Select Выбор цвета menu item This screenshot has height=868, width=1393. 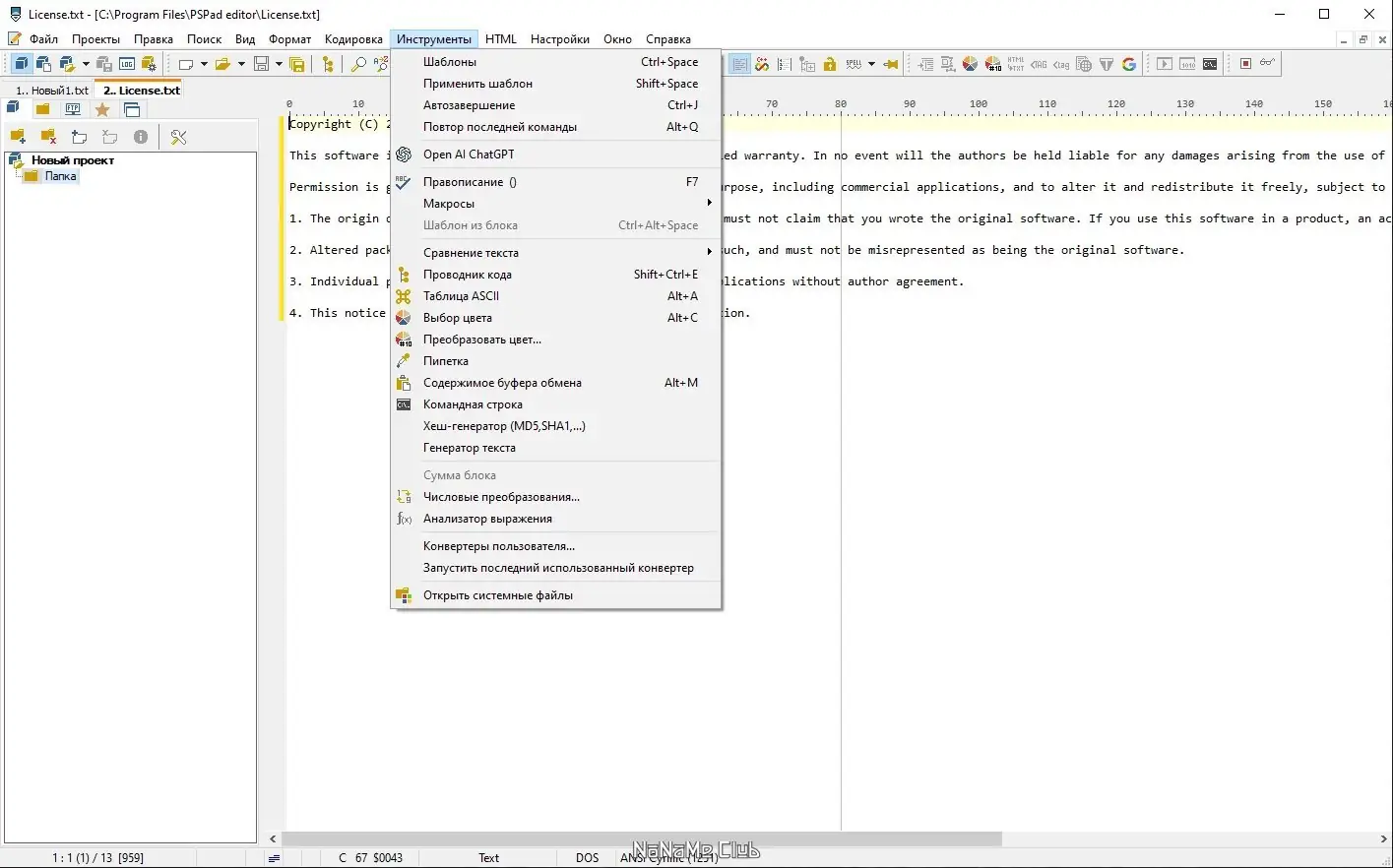(x=556, y=318)
